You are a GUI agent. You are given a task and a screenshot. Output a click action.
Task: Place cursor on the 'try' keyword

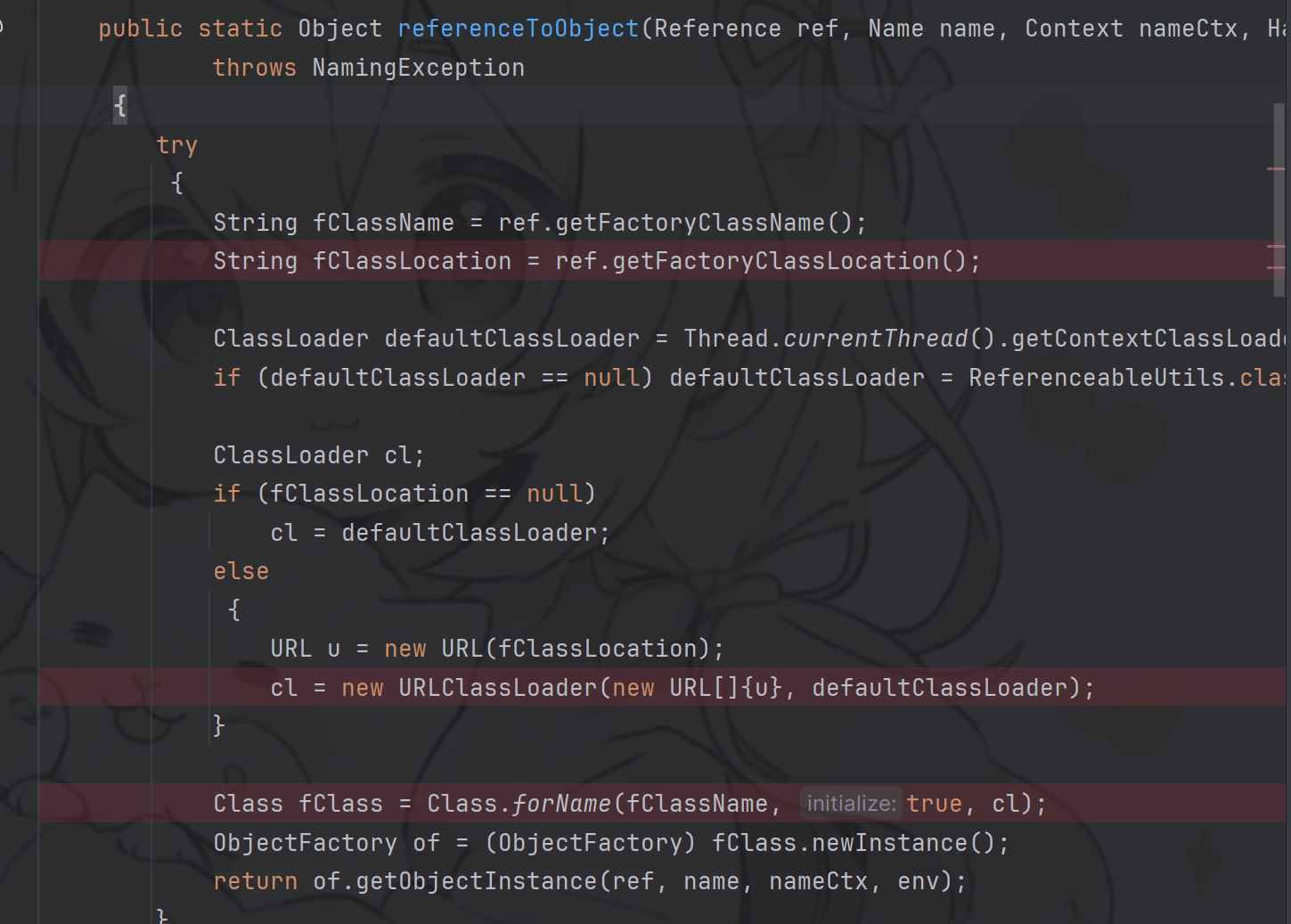pos(176,145)
